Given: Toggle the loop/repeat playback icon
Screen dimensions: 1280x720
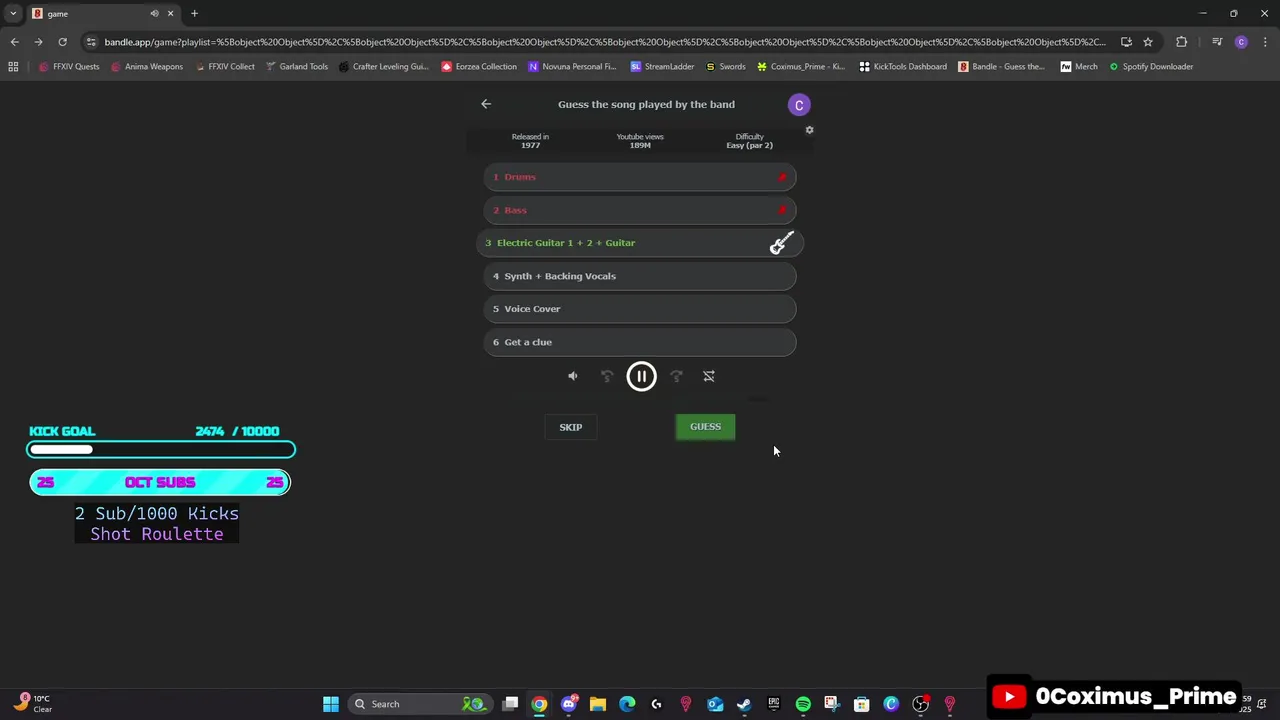Looking at the screenshot, I should point(709,376).
